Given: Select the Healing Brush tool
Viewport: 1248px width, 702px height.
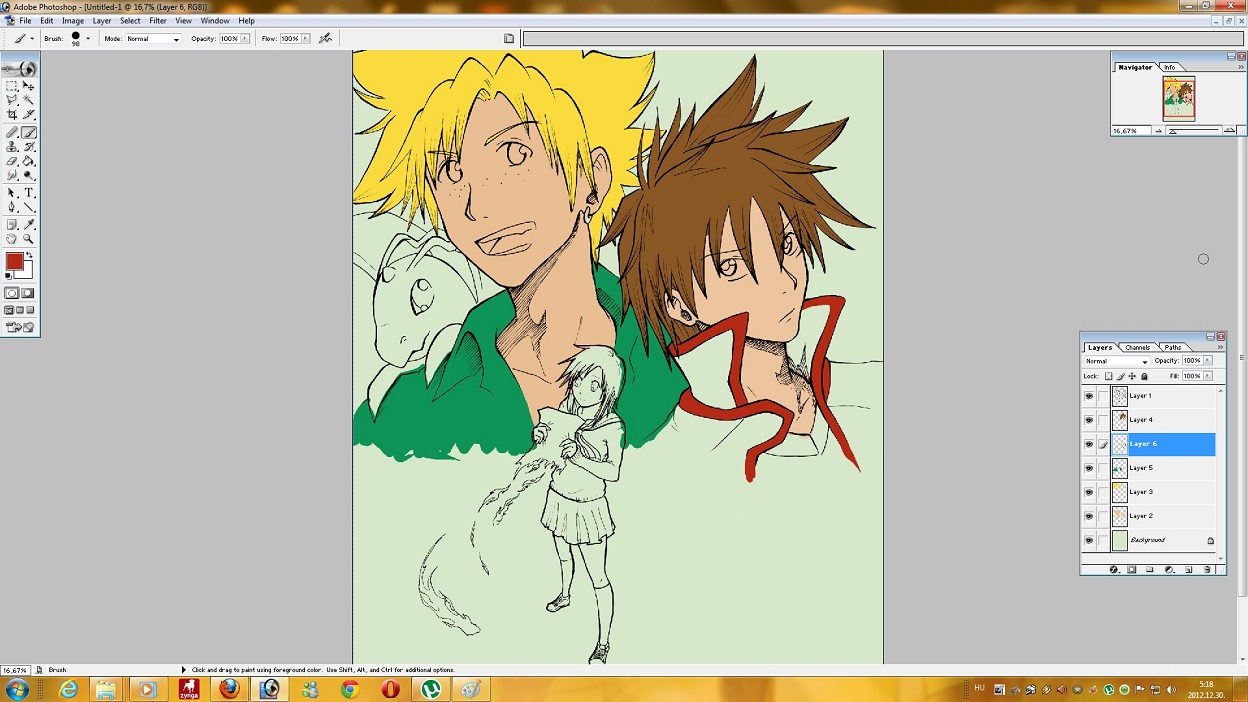Looking at the screenshot, I should point(12,132).
